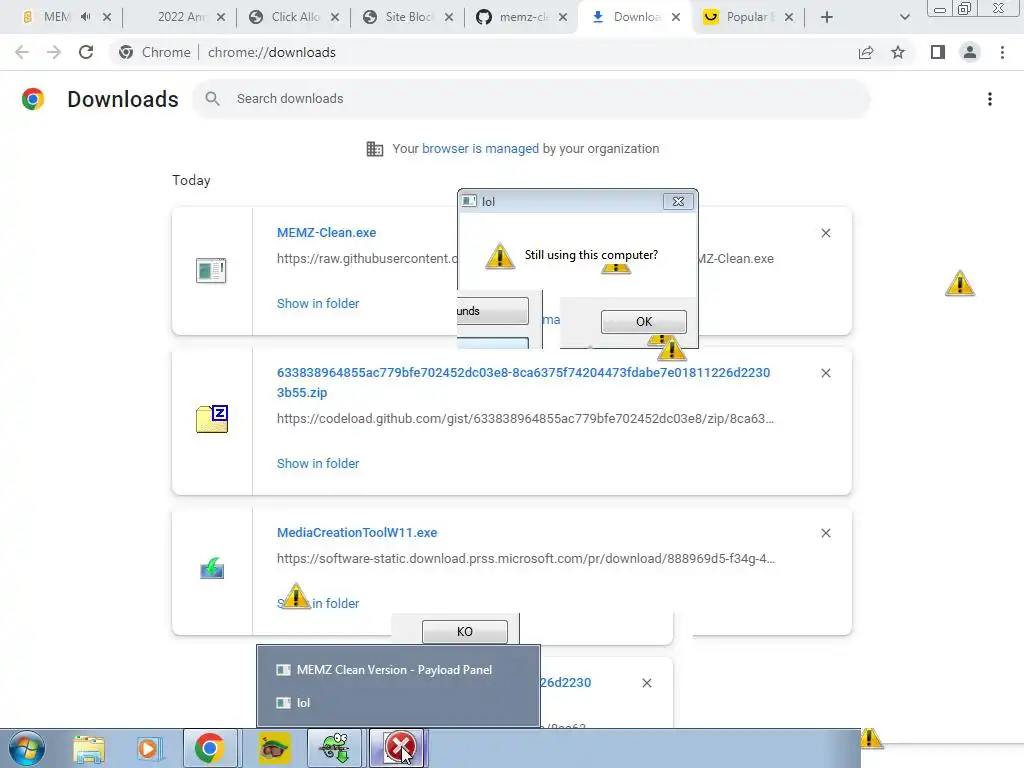Close the 2022 Ann tab
The width and height of the screenshot is (1024, 768).
click(x=221, y=17)
